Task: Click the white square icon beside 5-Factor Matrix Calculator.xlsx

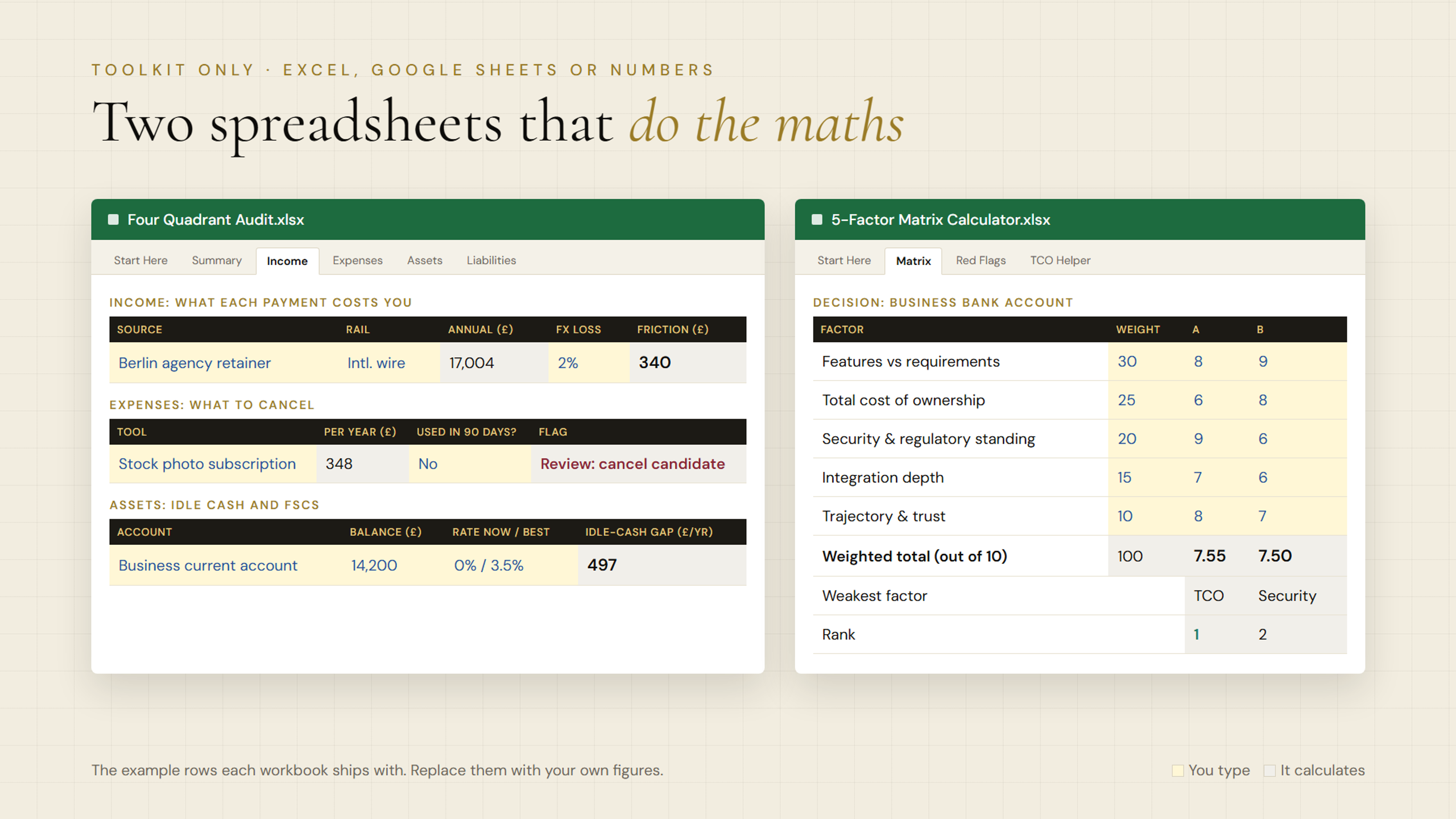Action: [817, 220]
